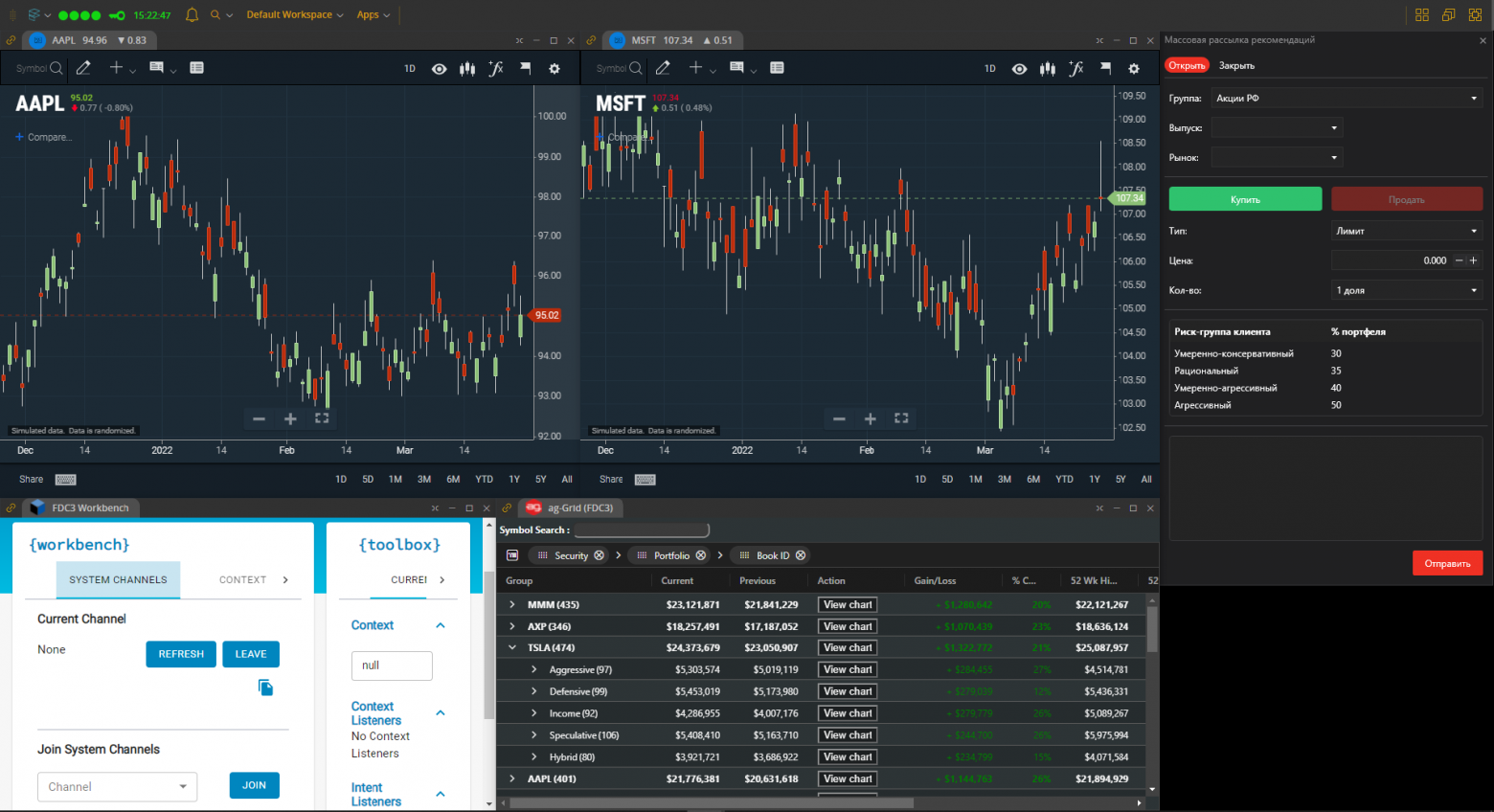Click the AAPL chart draw pencil tool
1494x812 pixels.
point(83,68)
